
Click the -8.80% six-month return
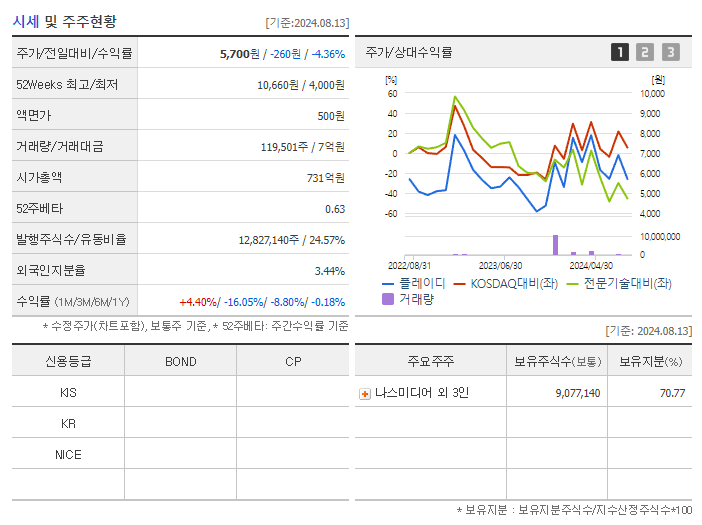287,302
